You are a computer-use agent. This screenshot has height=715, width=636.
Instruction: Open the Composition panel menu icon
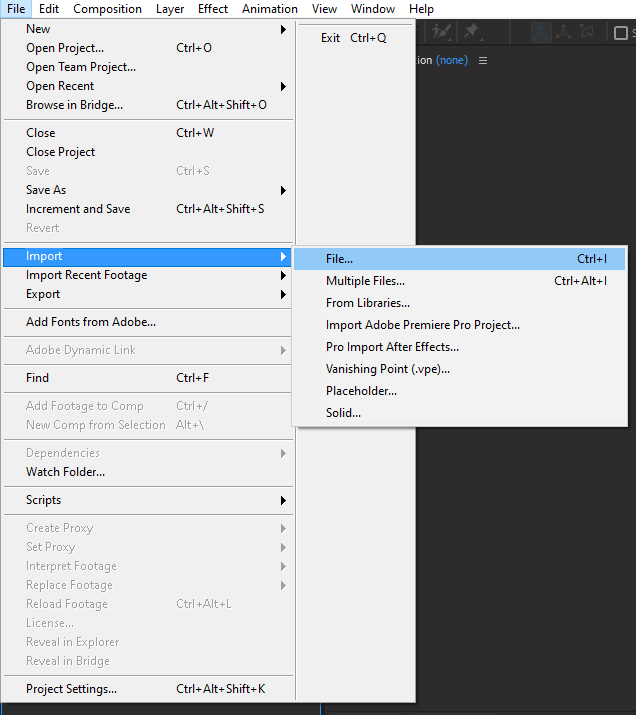[483, 60]
